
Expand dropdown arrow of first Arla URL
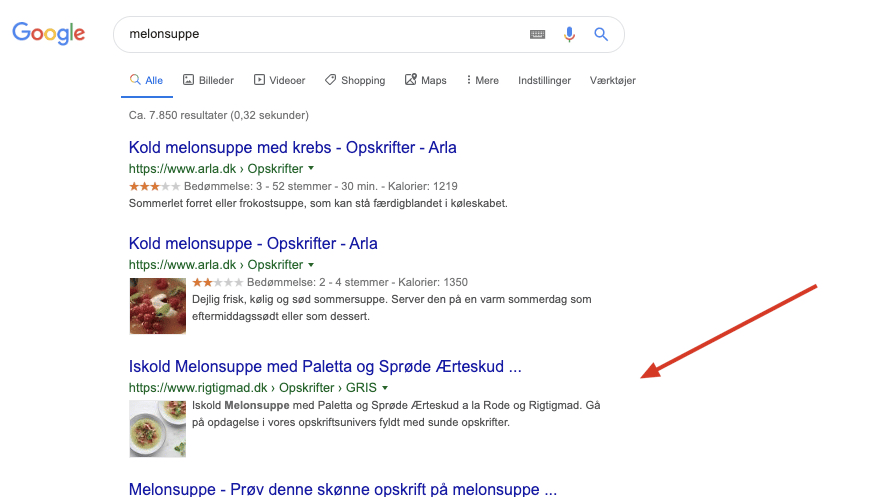(311, 168)
